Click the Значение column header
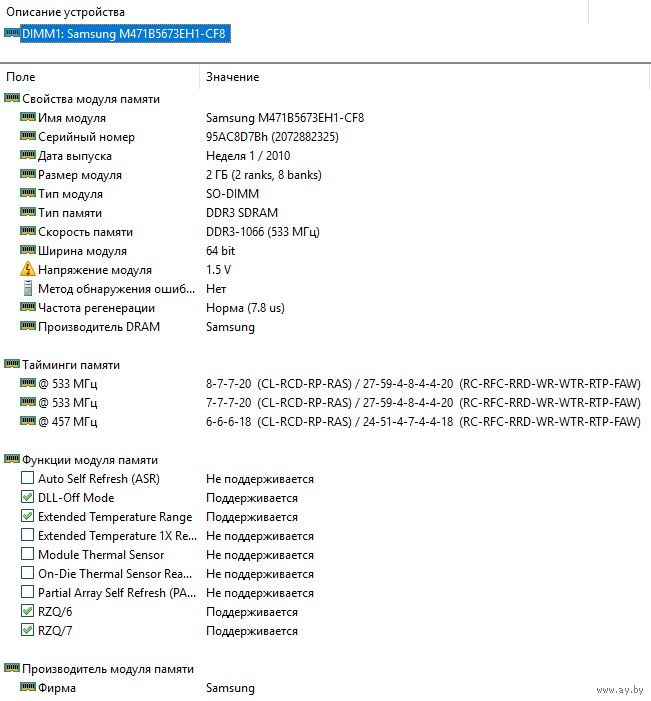Image resolution: width=651 pixels, height=701 pixels. click(232, 77)
